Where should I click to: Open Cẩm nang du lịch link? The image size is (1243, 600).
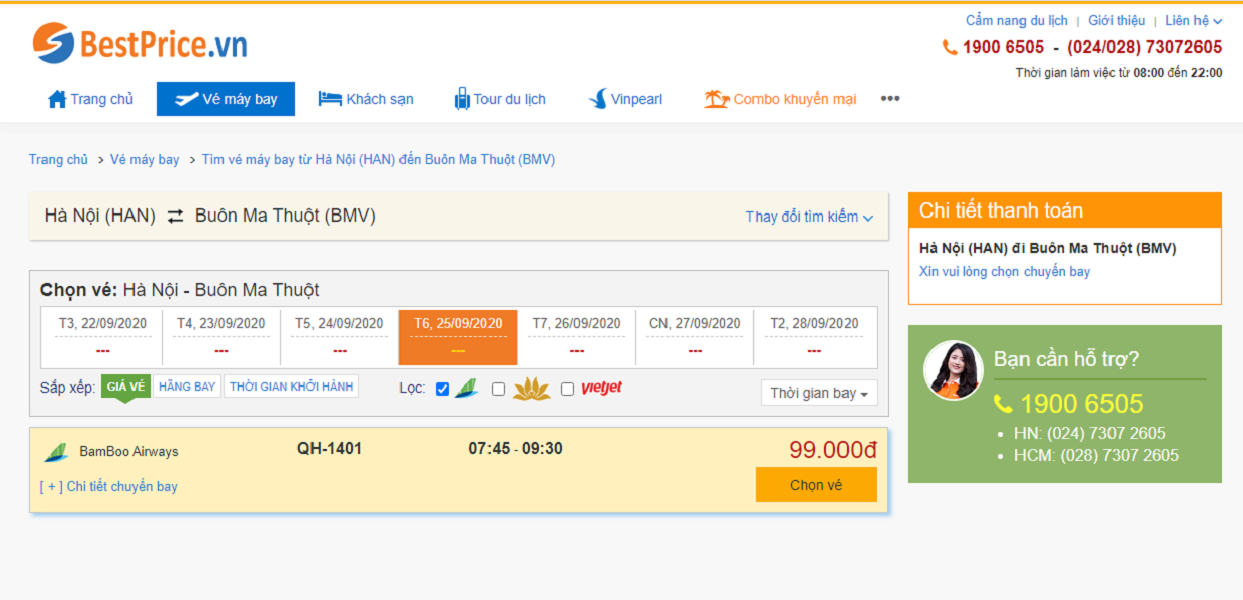coord(1016,20)
